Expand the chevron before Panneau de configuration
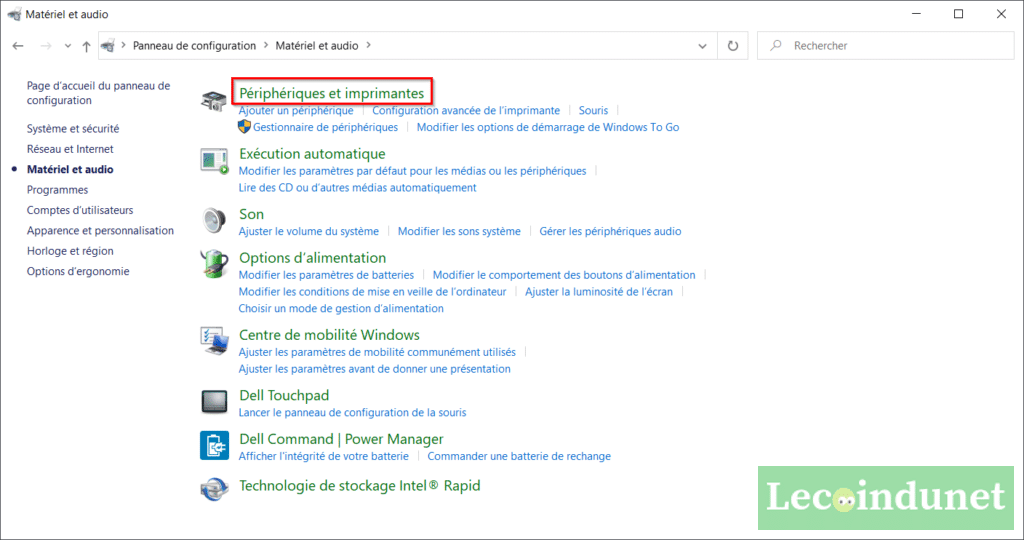The image size is (1024, 540). (123, 46)
